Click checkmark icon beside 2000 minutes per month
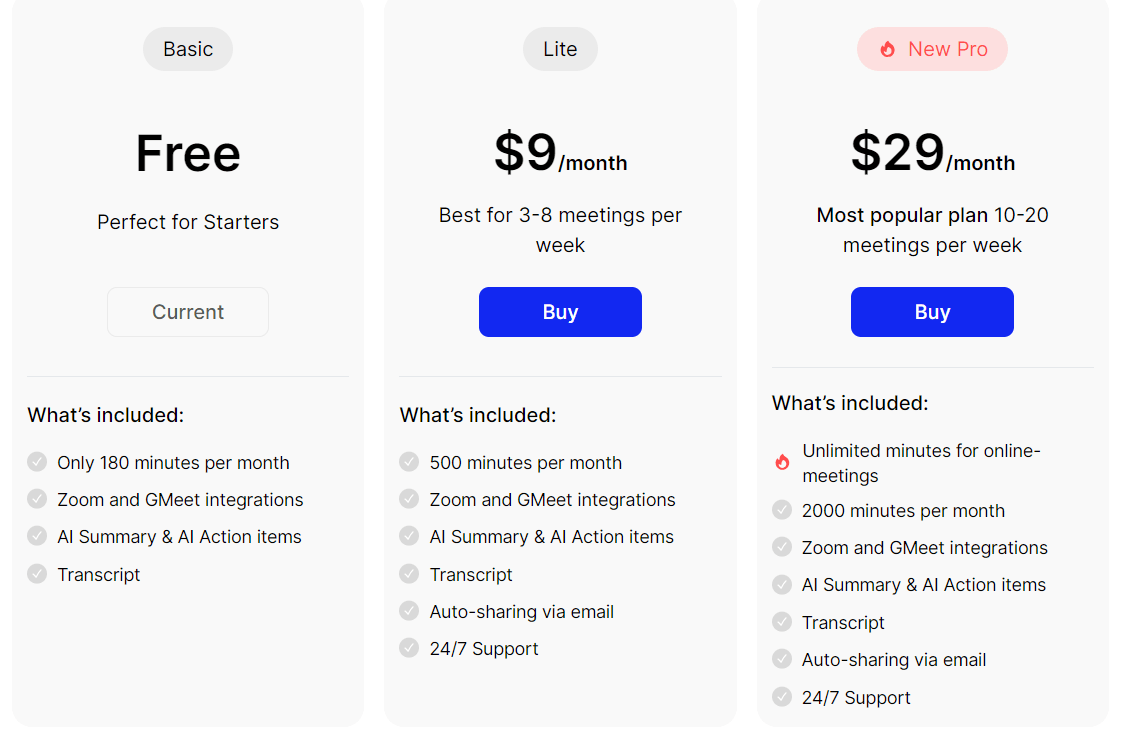The image size is (1121, 737). pos(782,510)
